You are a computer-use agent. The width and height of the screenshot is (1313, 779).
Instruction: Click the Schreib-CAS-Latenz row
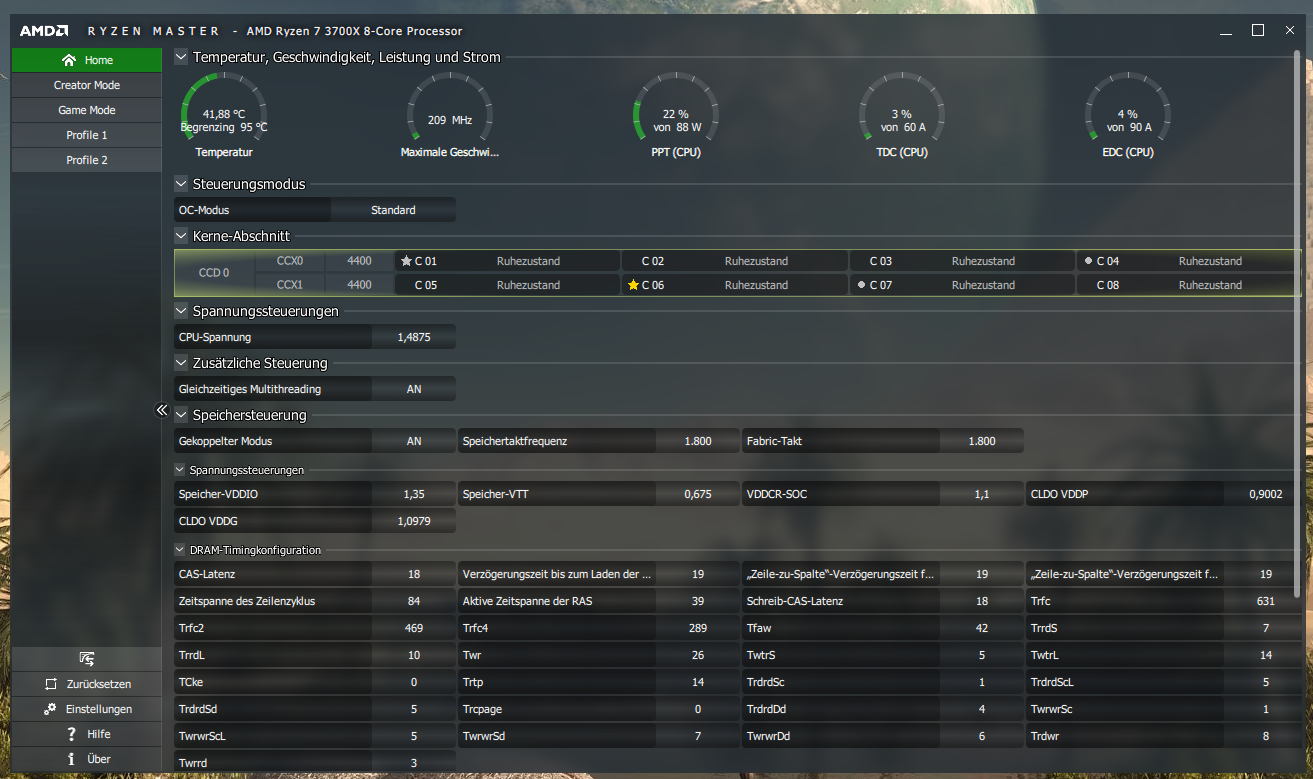(883, 601)
